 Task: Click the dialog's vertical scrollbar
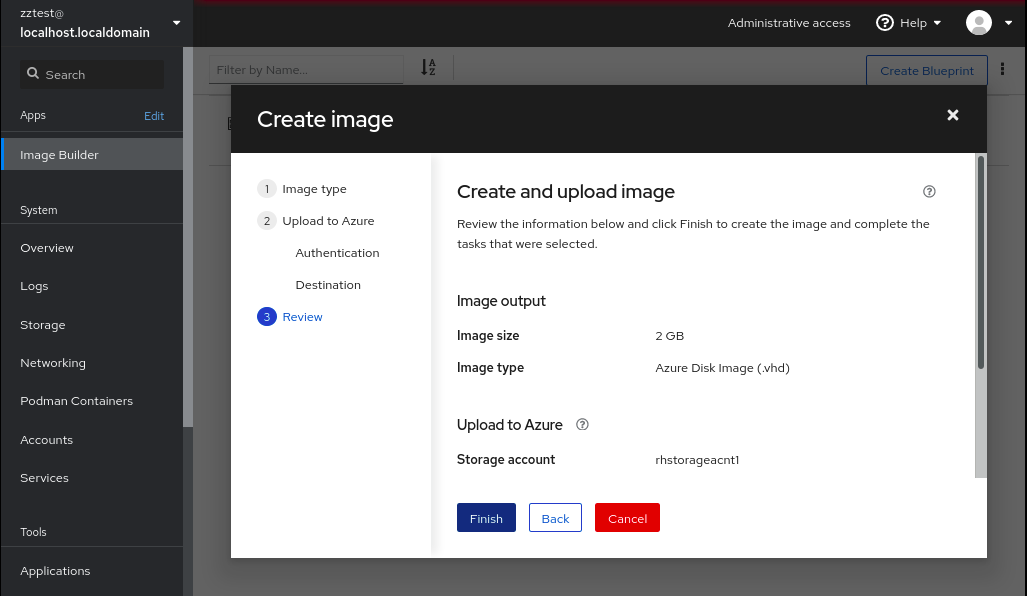(x=981, y=262)
